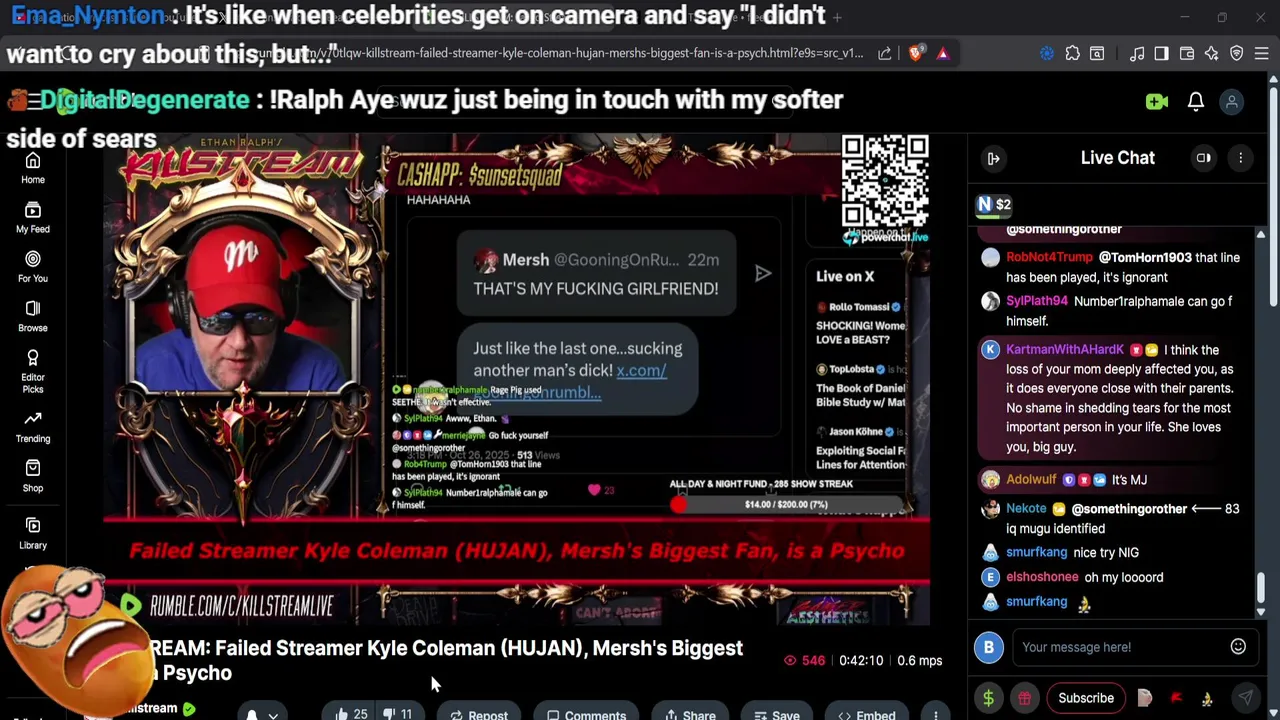Click smurfkang's nice try message username
The image size is (1280, 720).
[1036, 552]
